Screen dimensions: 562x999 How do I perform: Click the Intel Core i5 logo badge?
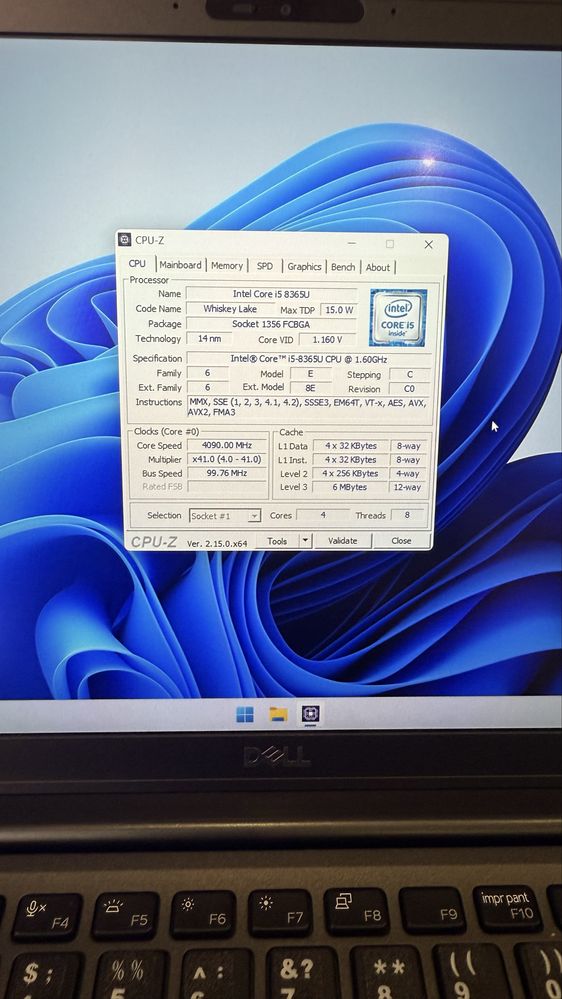tap(398, 317)
